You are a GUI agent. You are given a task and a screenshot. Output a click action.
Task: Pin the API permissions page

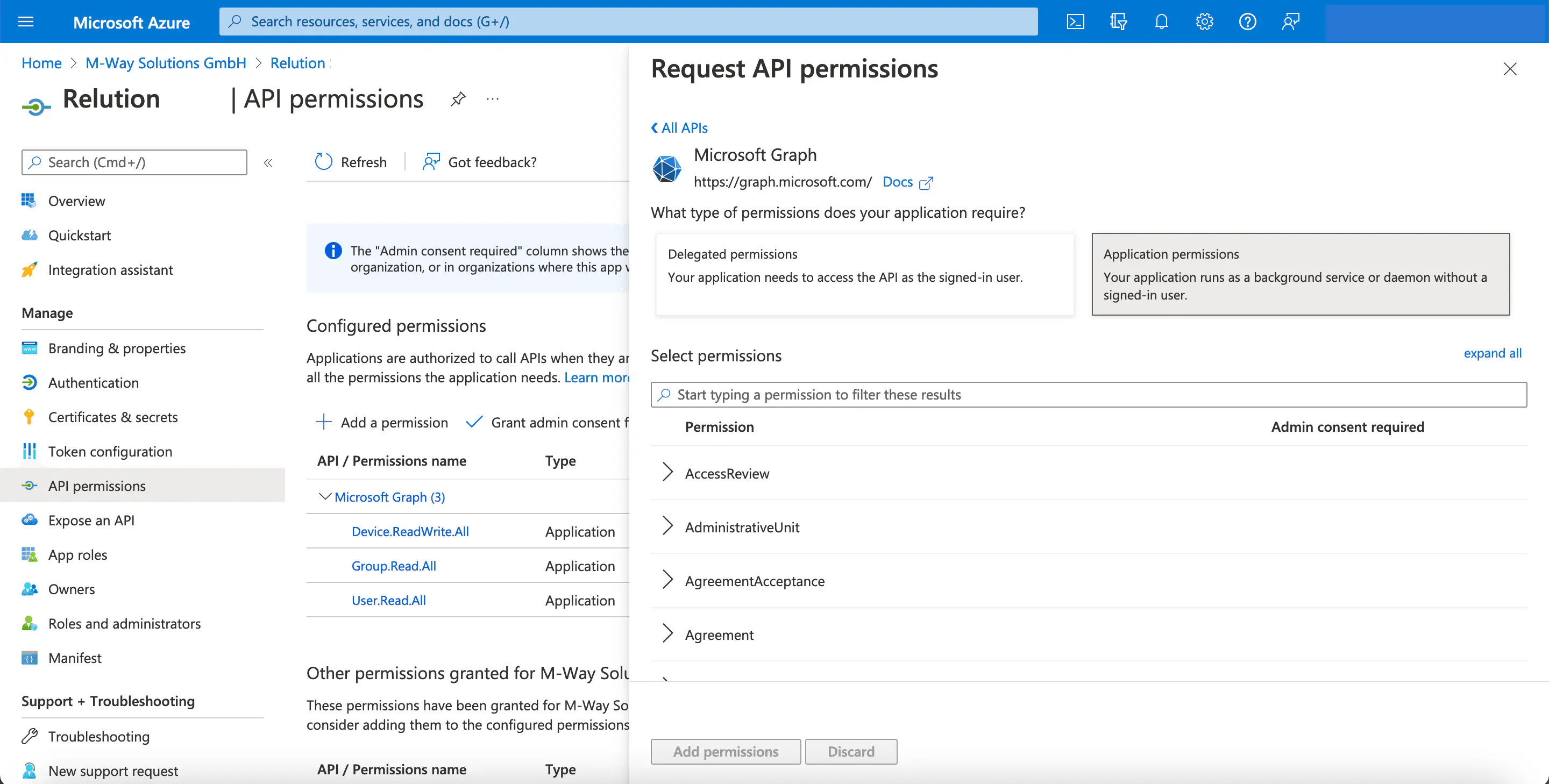(x=458, y=98)
